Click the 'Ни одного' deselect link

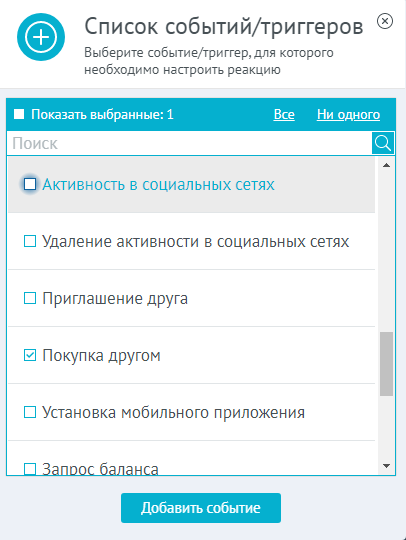[x=348, y=114]
